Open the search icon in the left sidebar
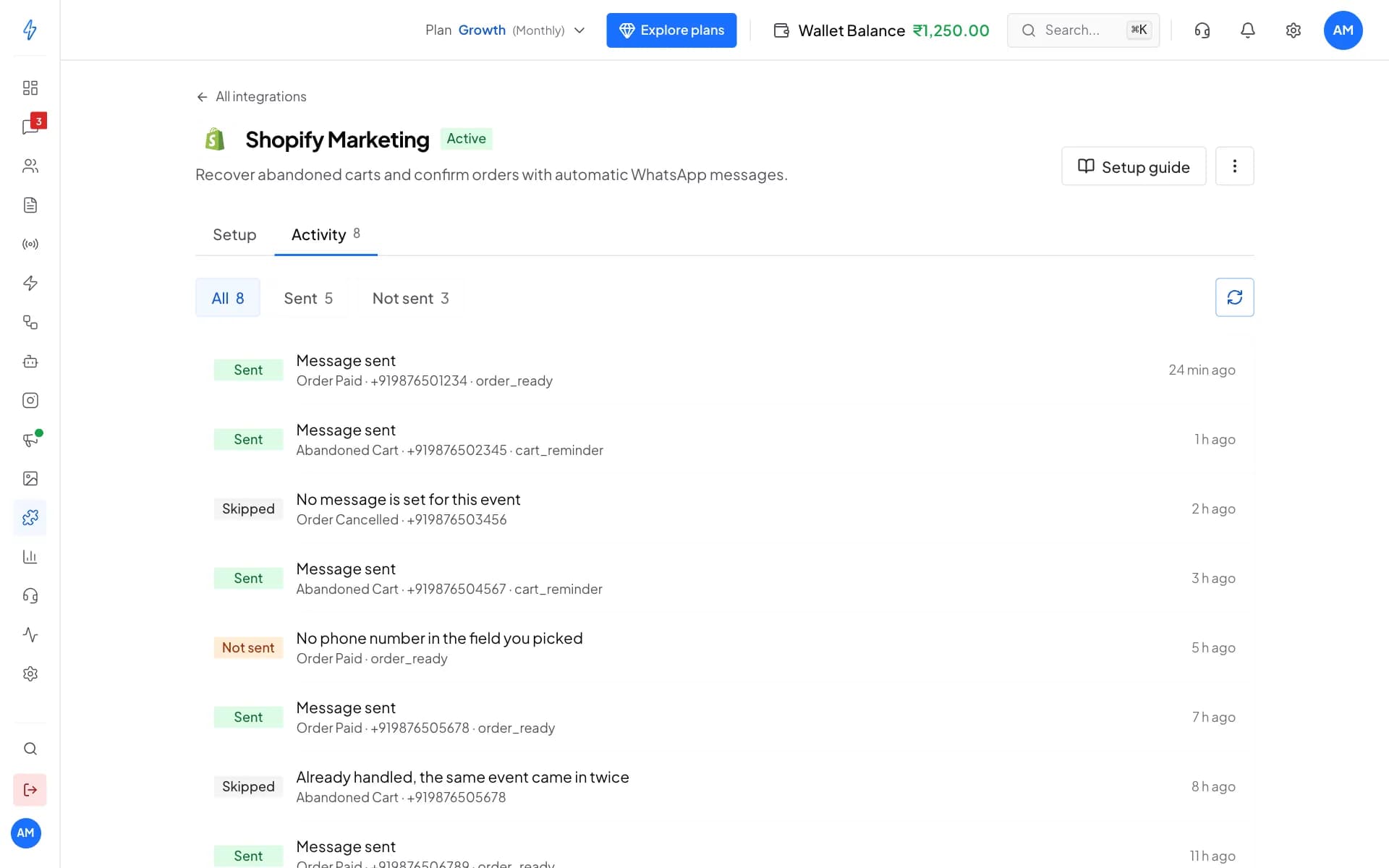The width and height of the screenshot is (1389, 868). pyautogui.click(x=30, y=749)
